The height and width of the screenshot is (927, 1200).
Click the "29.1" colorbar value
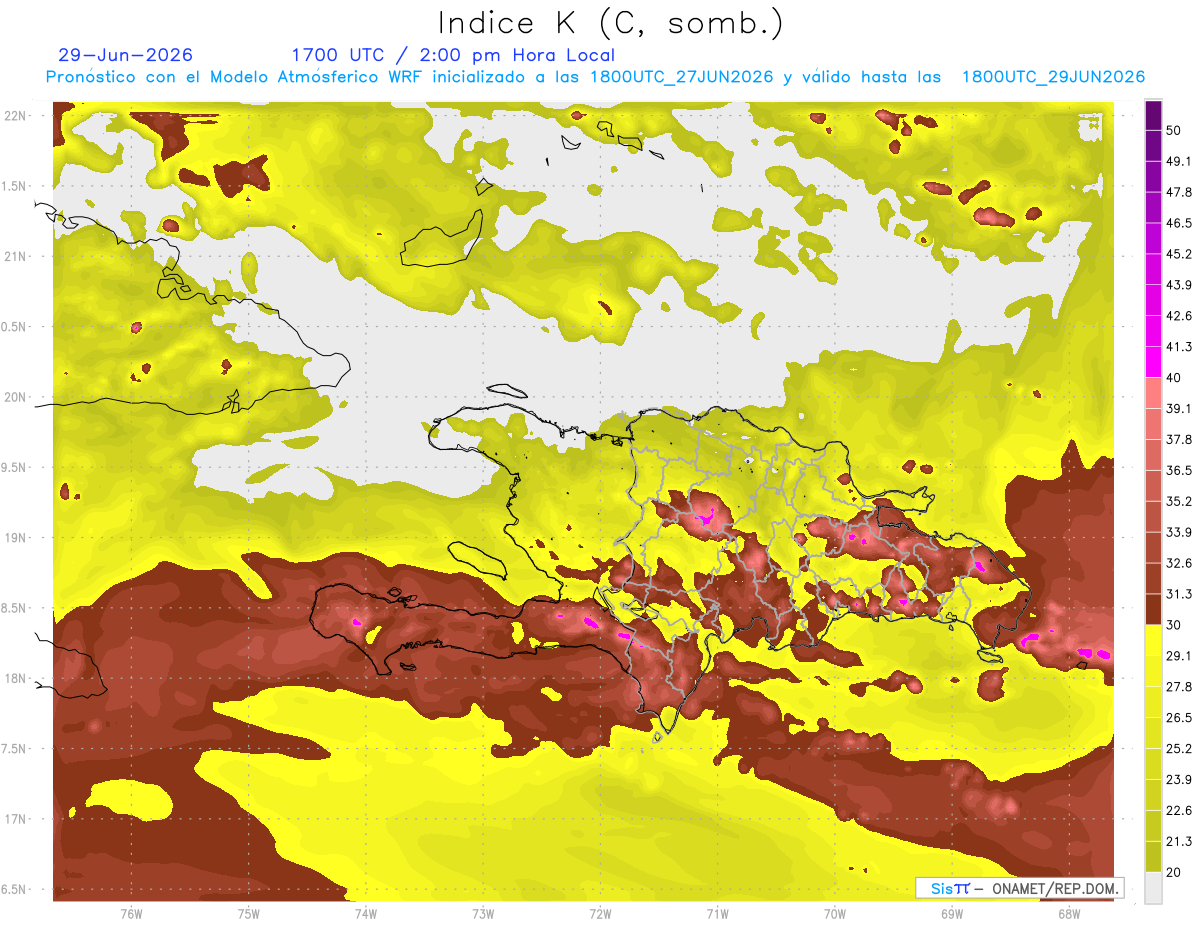pos(1179,656)
